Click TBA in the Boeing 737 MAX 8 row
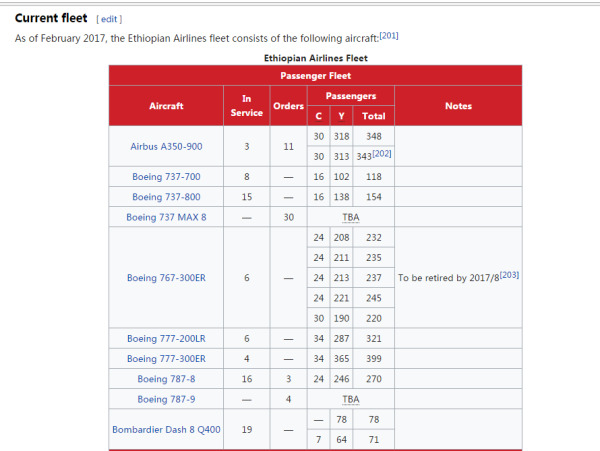This screenshot has width=600, height=451. 351,217
